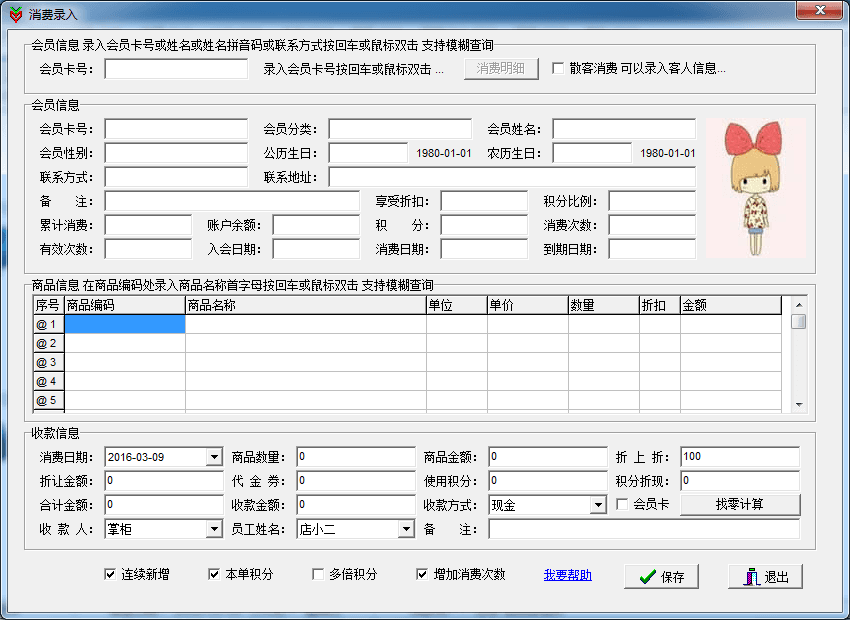The width and height of the screenshot is (850, 620).
Task: Click the 折让金额 field
Action: (164, 481)
